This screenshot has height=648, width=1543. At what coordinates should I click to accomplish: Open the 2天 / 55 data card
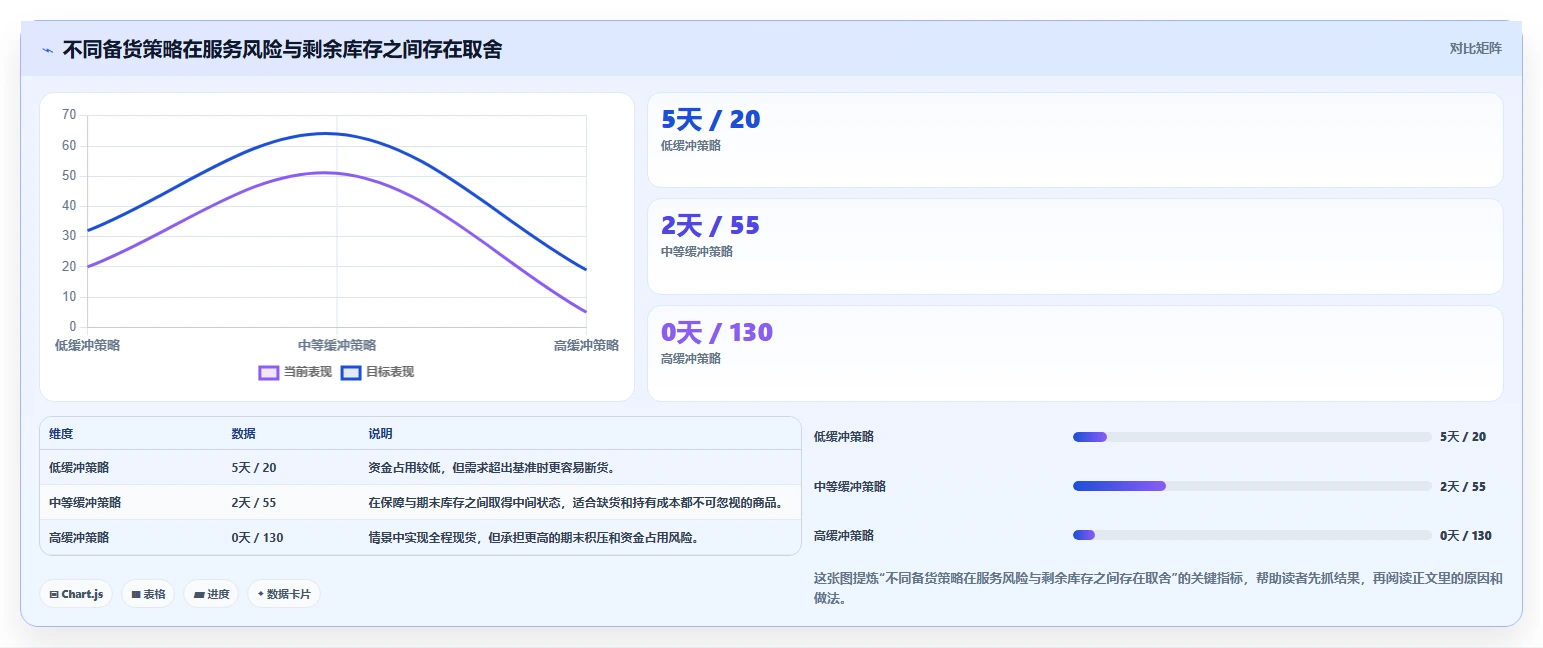[1075, 246]
